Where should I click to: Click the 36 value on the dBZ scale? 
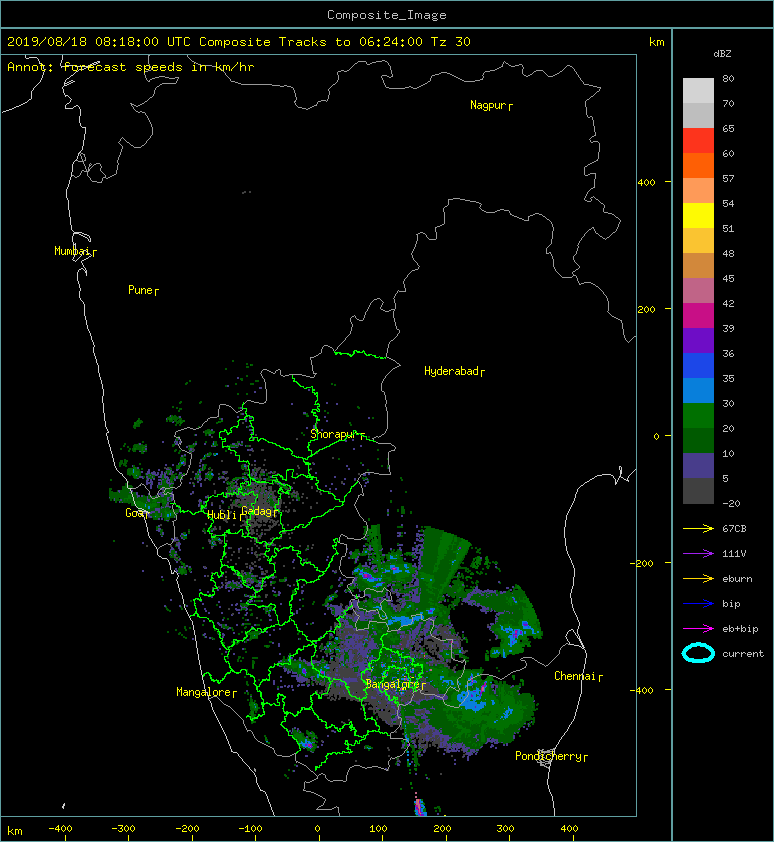[728, 353]
